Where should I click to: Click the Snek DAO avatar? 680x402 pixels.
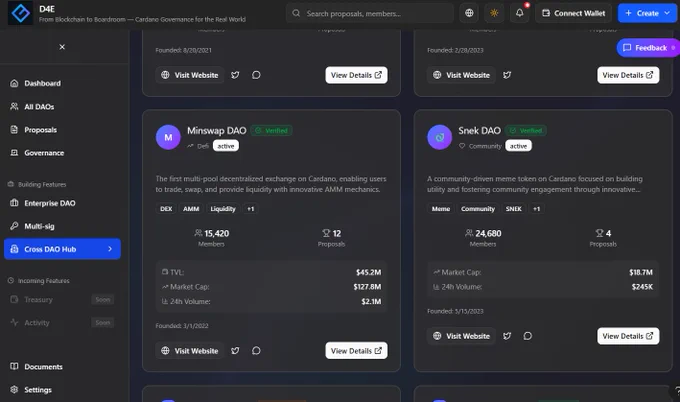(440, 137)
